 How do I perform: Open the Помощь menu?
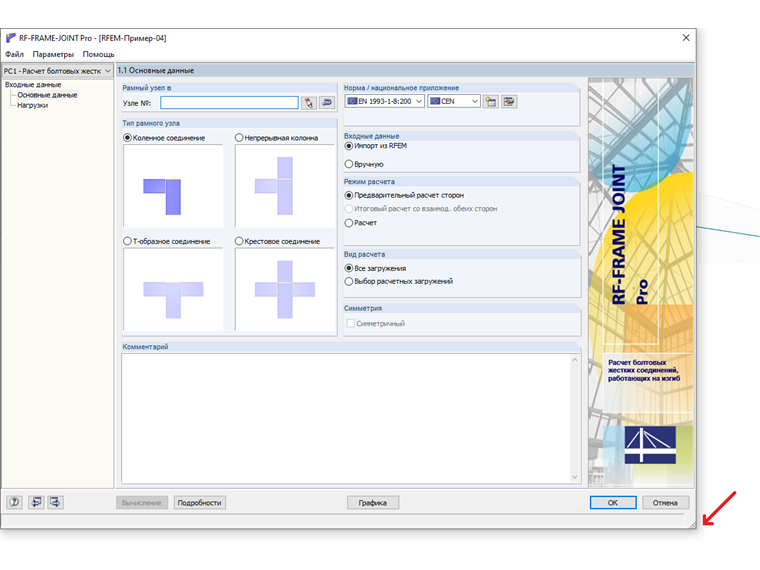tap(98, 54)
